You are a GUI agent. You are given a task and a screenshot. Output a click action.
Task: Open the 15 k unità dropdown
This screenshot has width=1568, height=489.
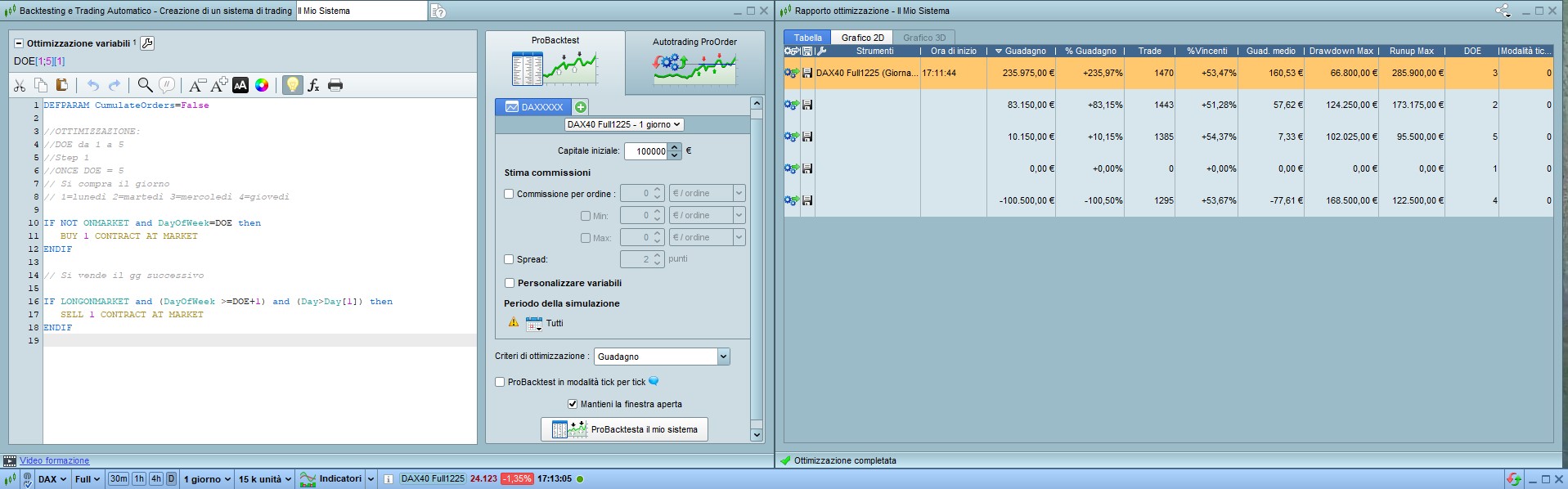pyautogui.click(x=265, y=479)
